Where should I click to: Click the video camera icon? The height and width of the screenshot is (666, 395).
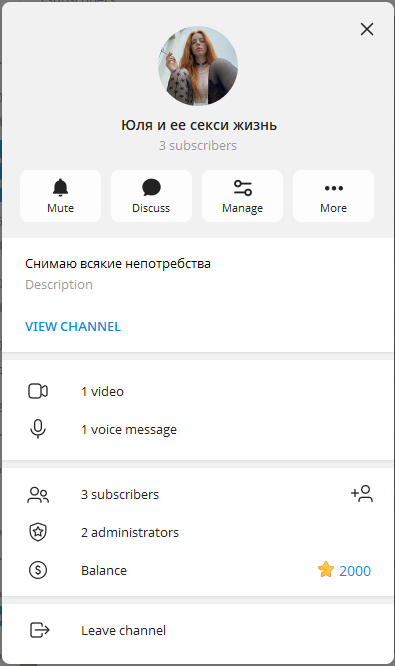(38, 391)
